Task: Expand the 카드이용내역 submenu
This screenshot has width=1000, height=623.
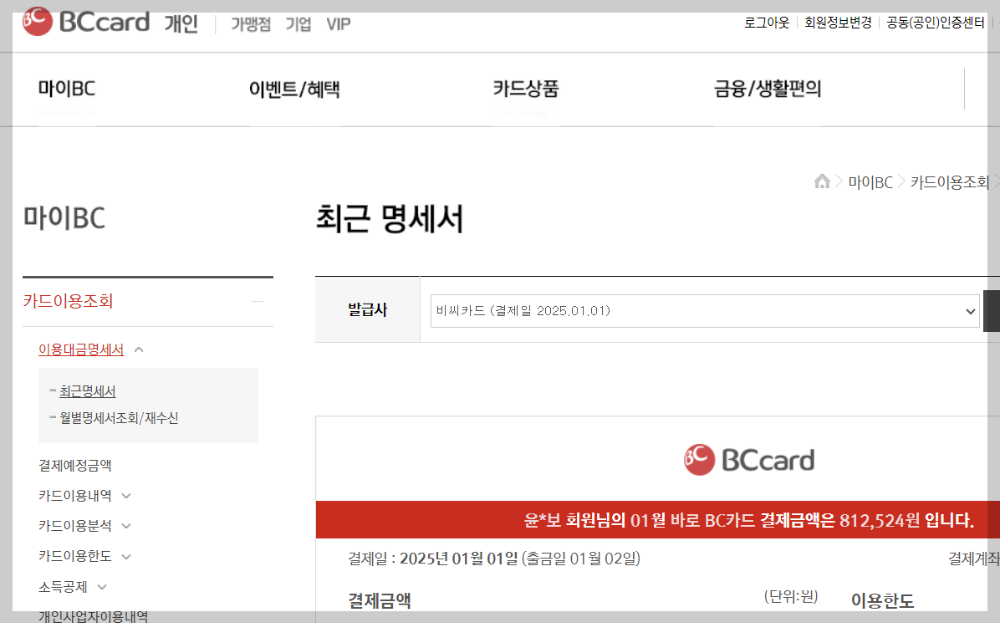Action: click(126, 496)
